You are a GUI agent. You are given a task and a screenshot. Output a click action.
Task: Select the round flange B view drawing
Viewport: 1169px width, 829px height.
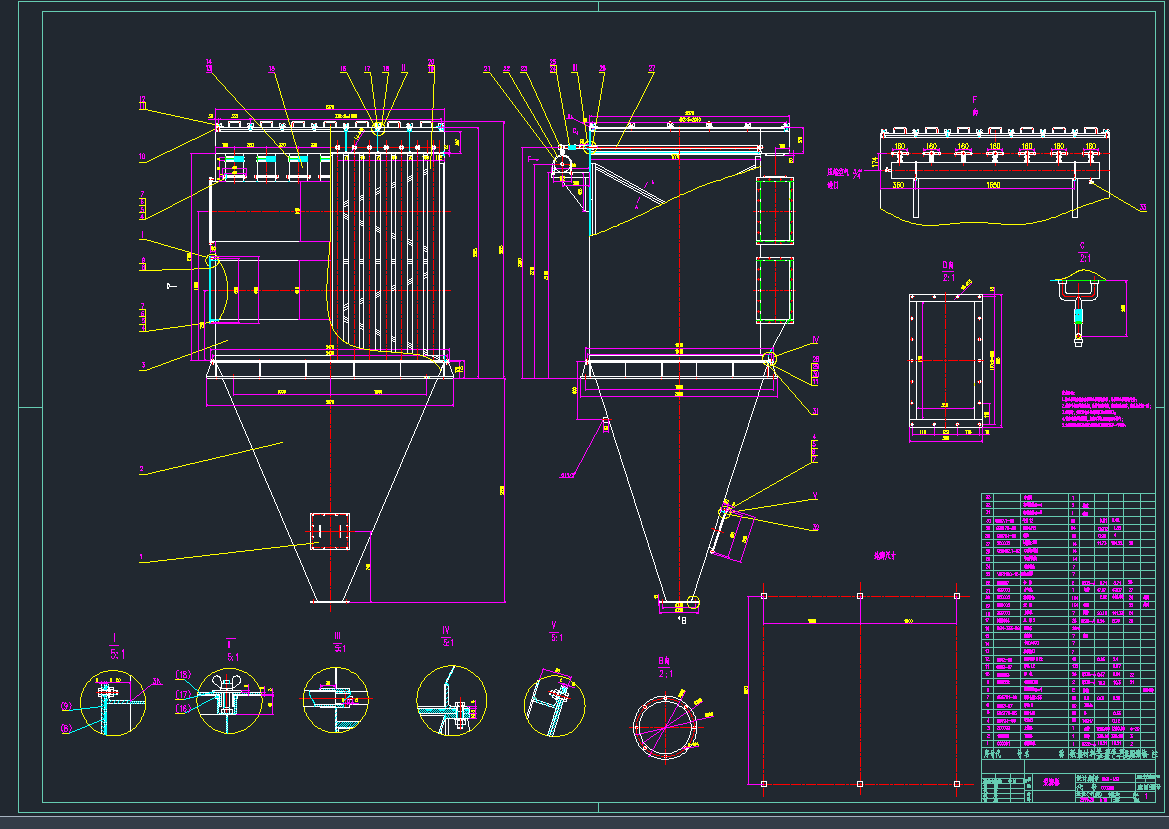pos(666,727)
